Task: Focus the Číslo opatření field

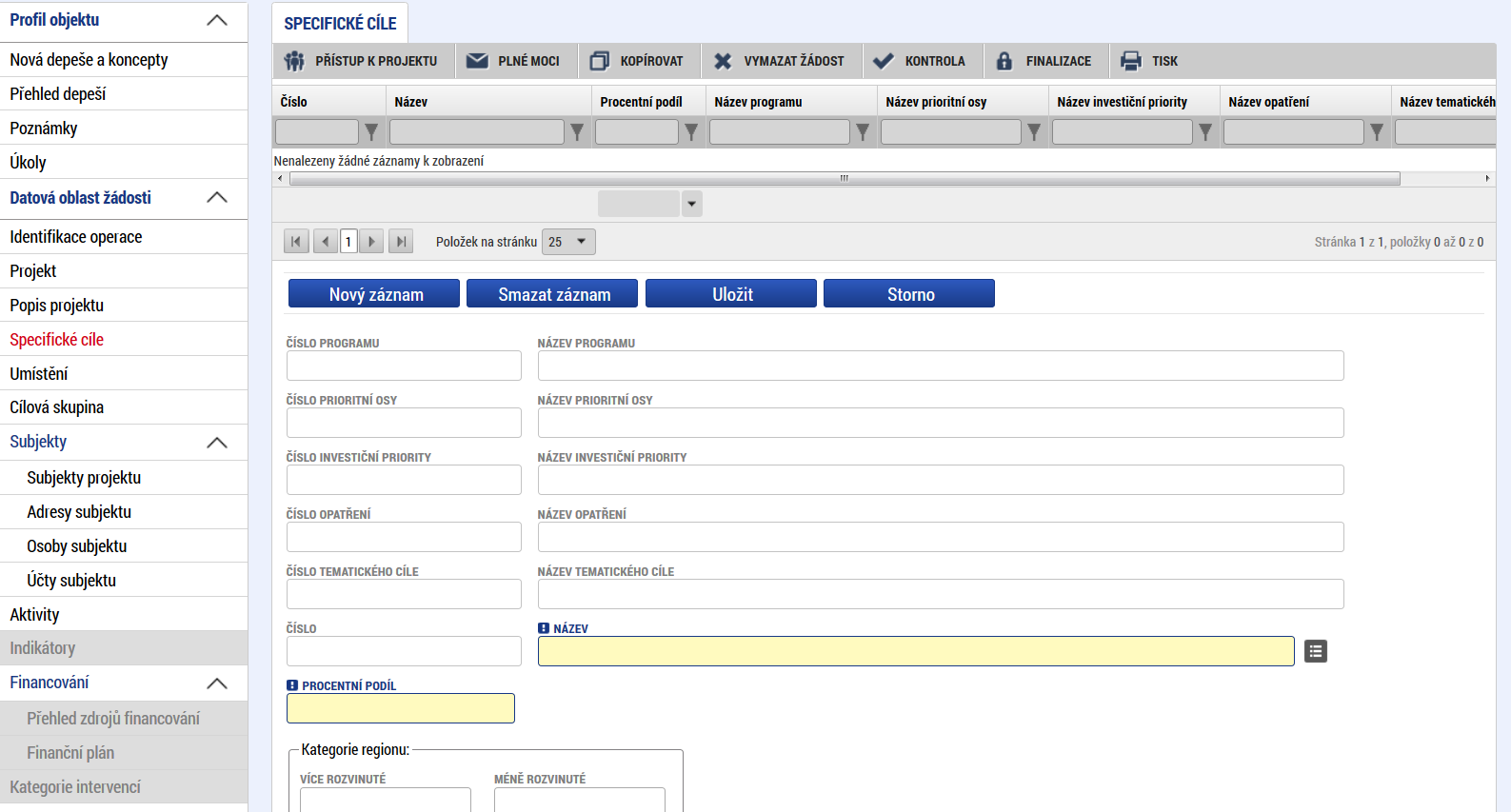Action: [x=404, y=537]
